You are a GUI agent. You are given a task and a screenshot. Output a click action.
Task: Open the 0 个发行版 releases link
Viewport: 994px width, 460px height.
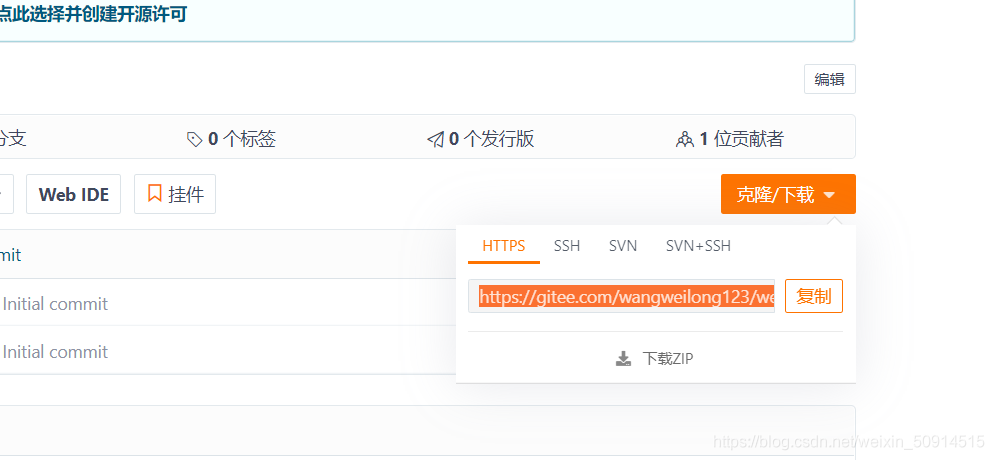(x=481, y=139)
